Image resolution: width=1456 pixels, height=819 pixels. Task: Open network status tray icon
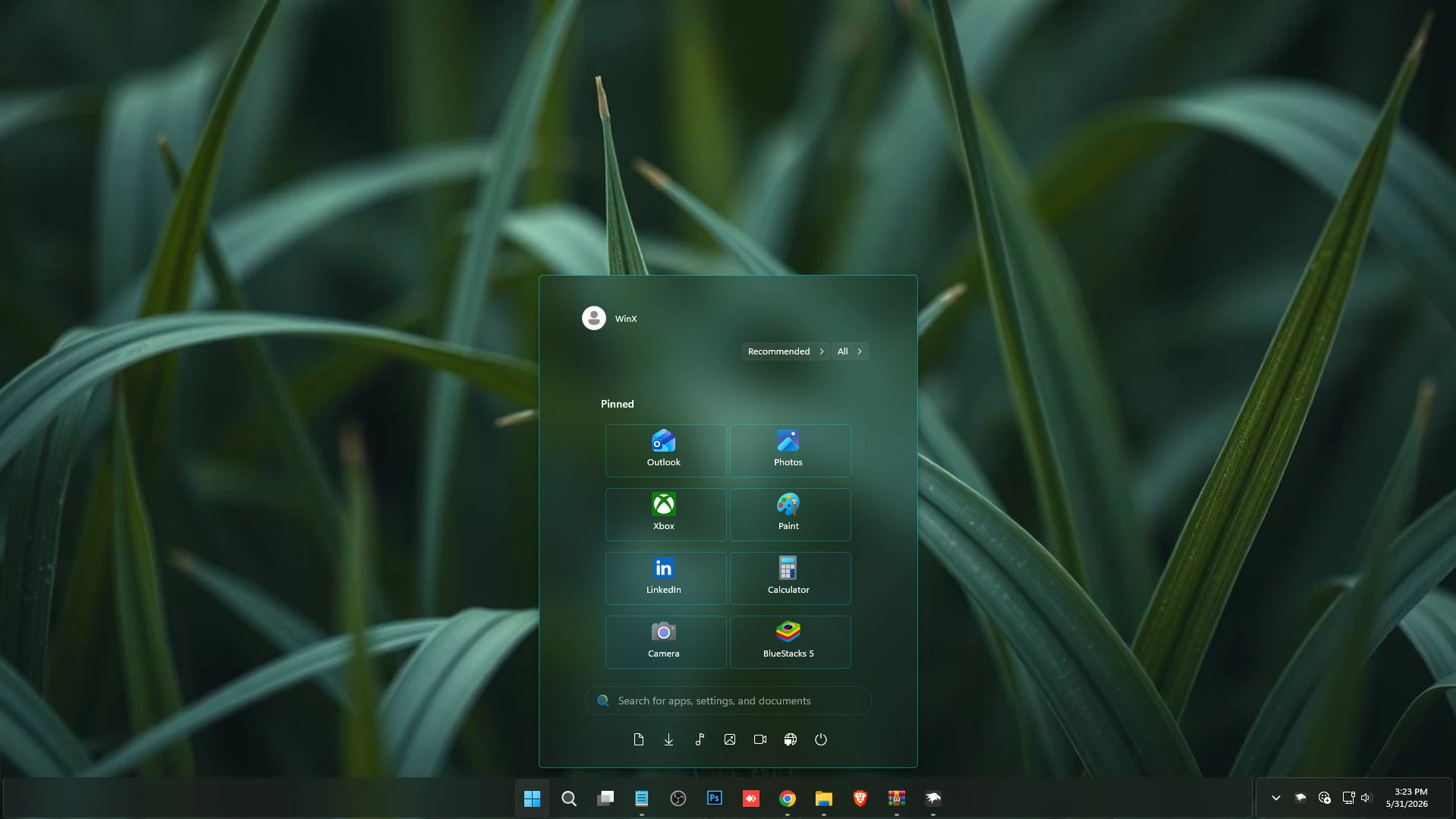pyautogui.click(x=1348, y=798)
